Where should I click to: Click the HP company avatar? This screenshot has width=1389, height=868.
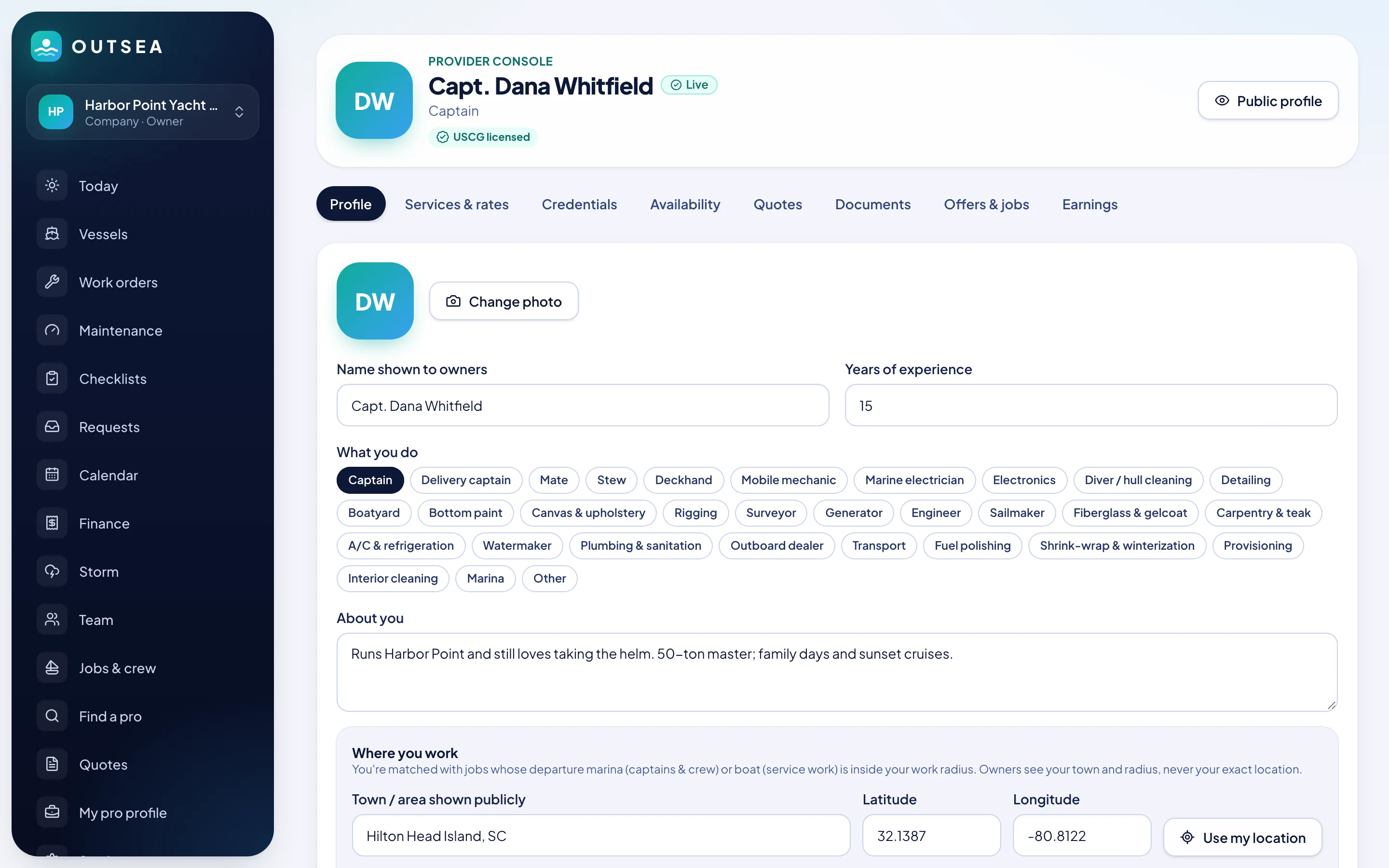point(55,112)
